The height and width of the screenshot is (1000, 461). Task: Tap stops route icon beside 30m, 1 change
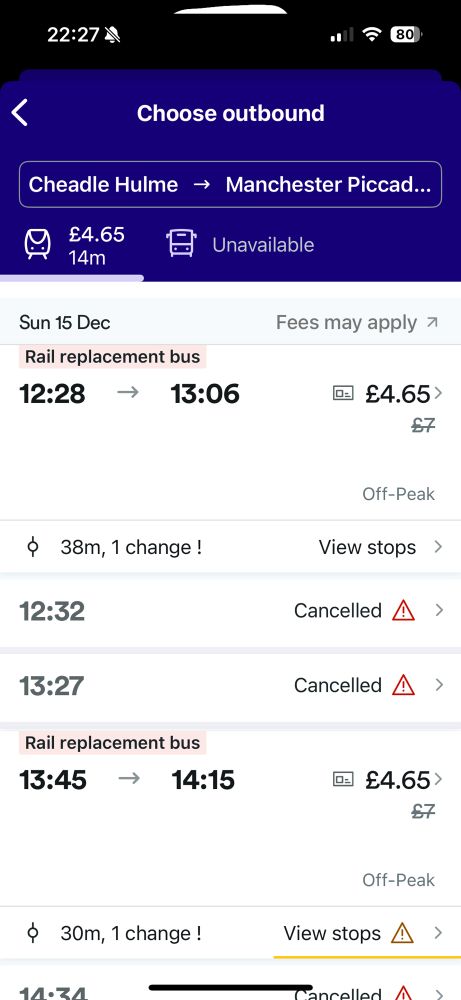tap(33, 934)
